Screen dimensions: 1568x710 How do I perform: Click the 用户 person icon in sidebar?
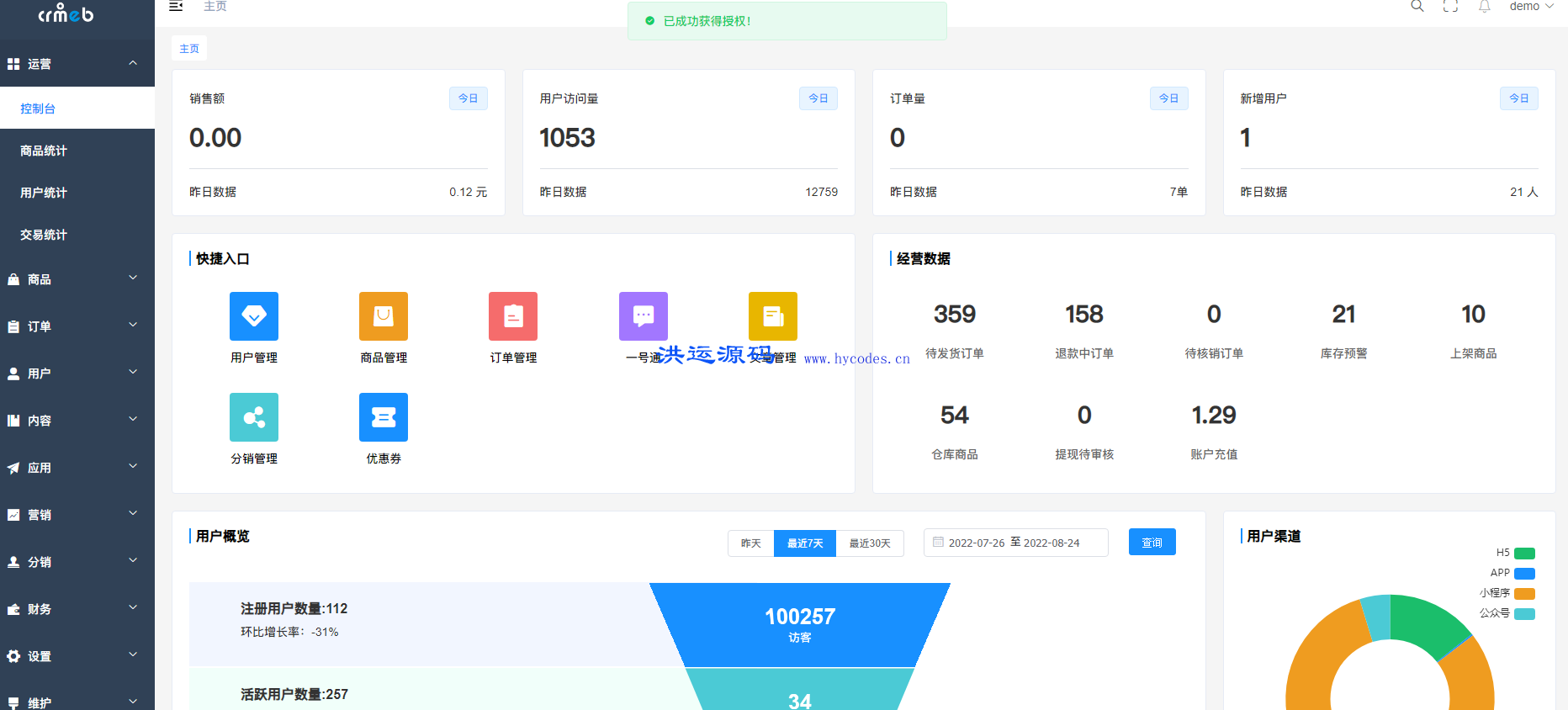(13, 374)
